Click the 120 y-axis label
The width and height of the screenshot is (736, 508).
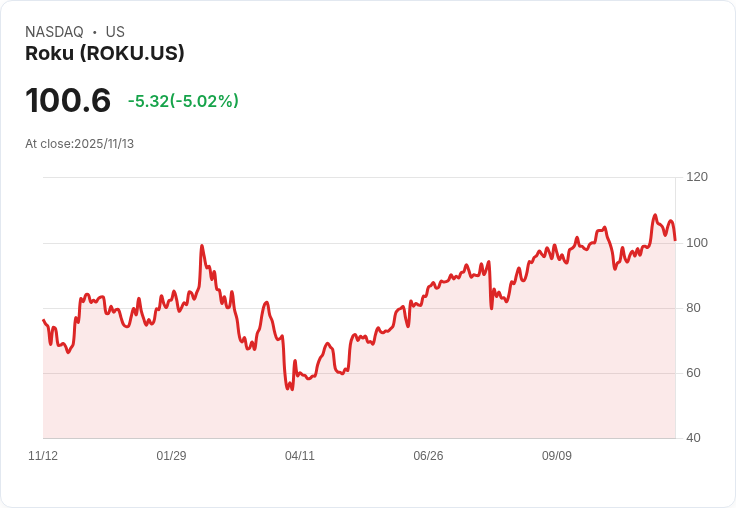(x=697, y=177)
